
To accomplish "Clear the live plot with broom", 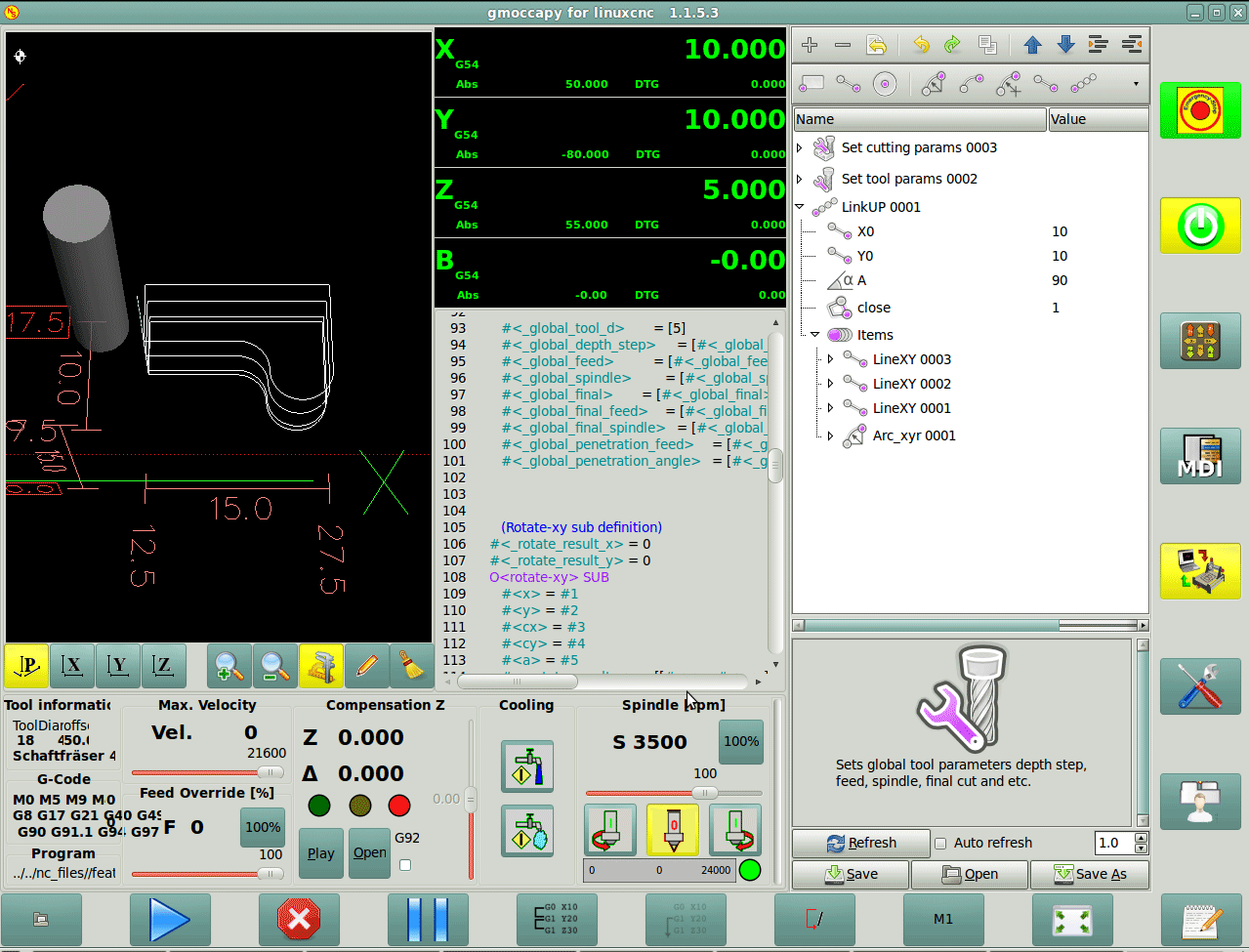I will 412,667.
